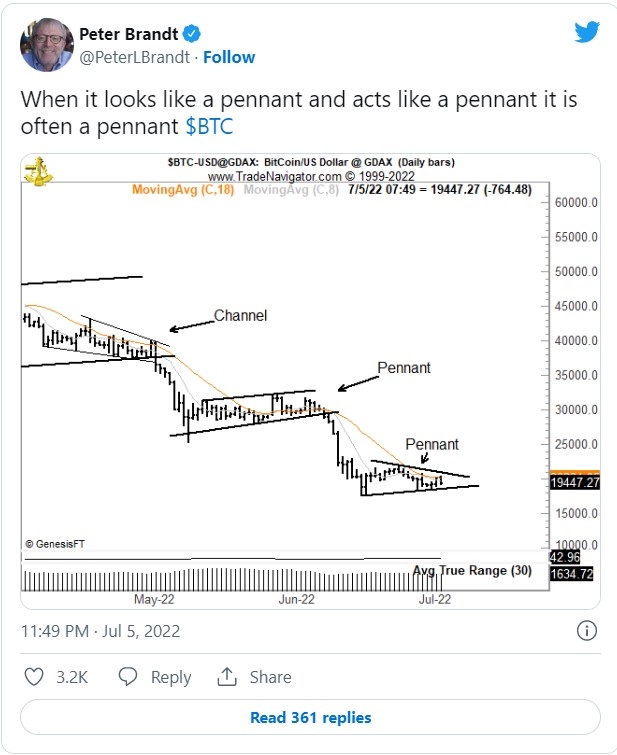Click the Reply speech bubble icon
Image resolution: width=617 pixels, height=755 pixels.
click(128, 677)
